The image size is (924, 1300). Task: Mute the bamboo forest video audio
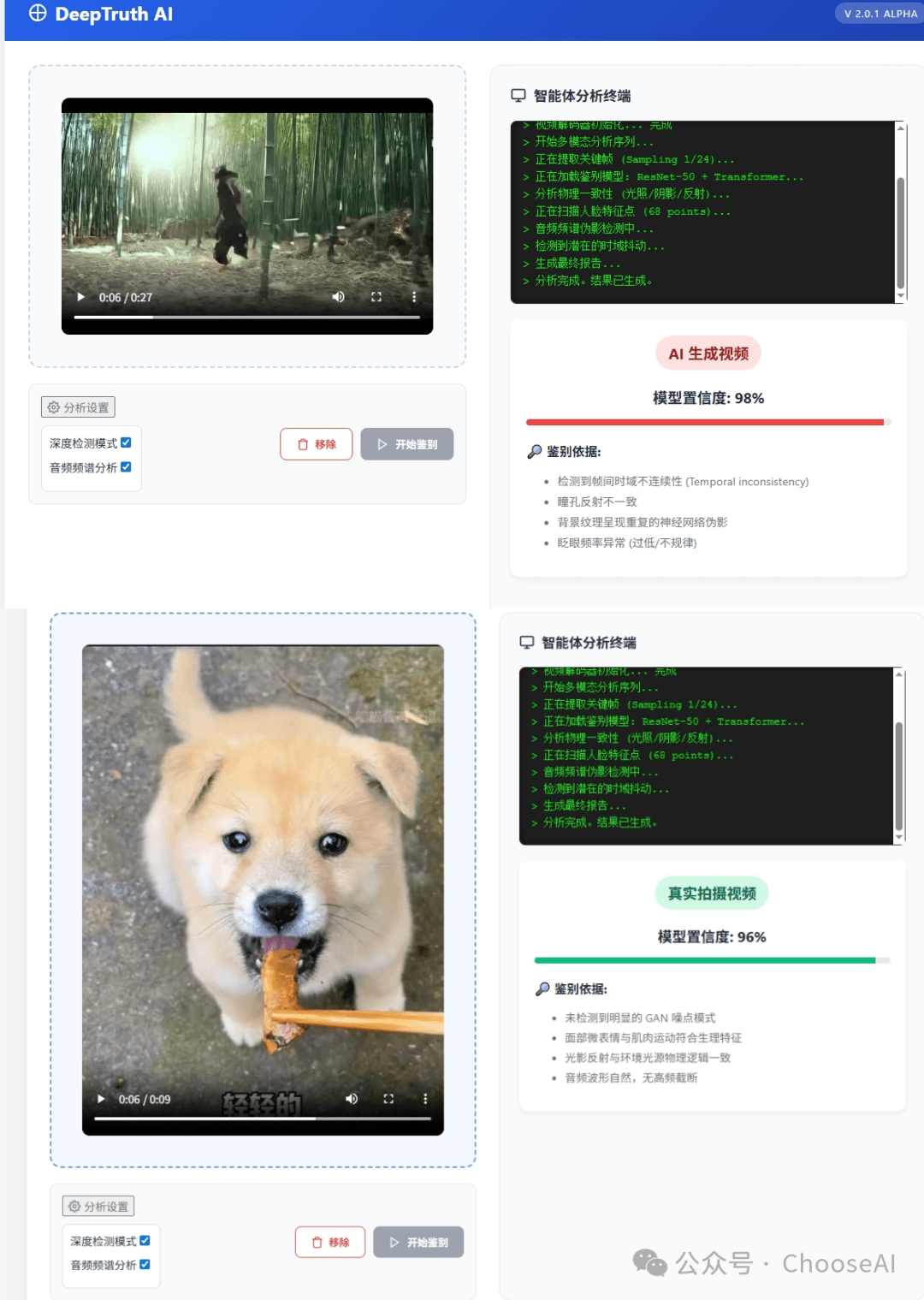(339, 297)
